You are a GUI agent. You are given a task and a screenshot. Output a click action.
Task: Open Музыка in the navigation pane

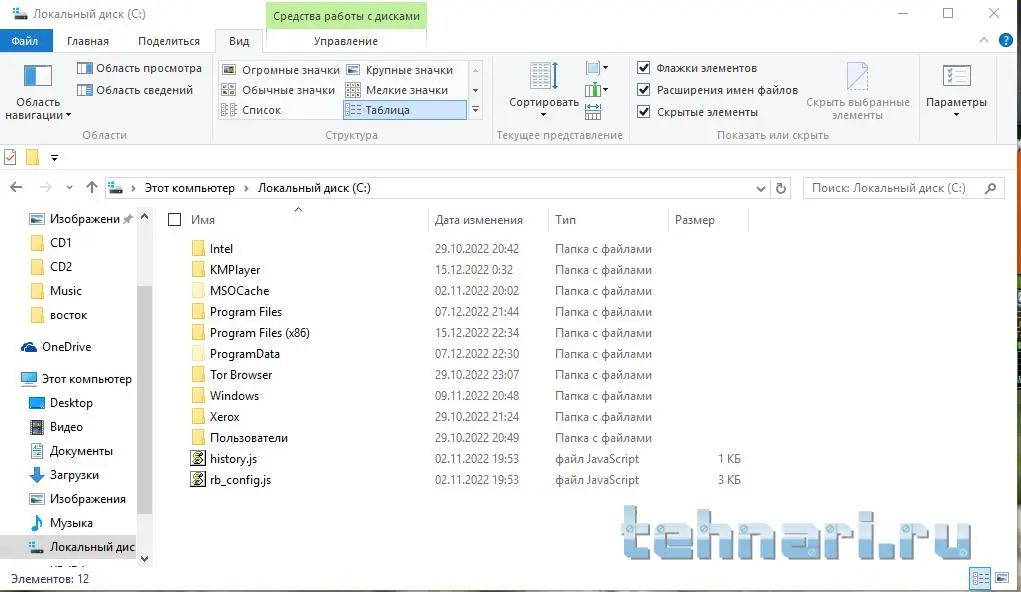click(x=71, y=523)
